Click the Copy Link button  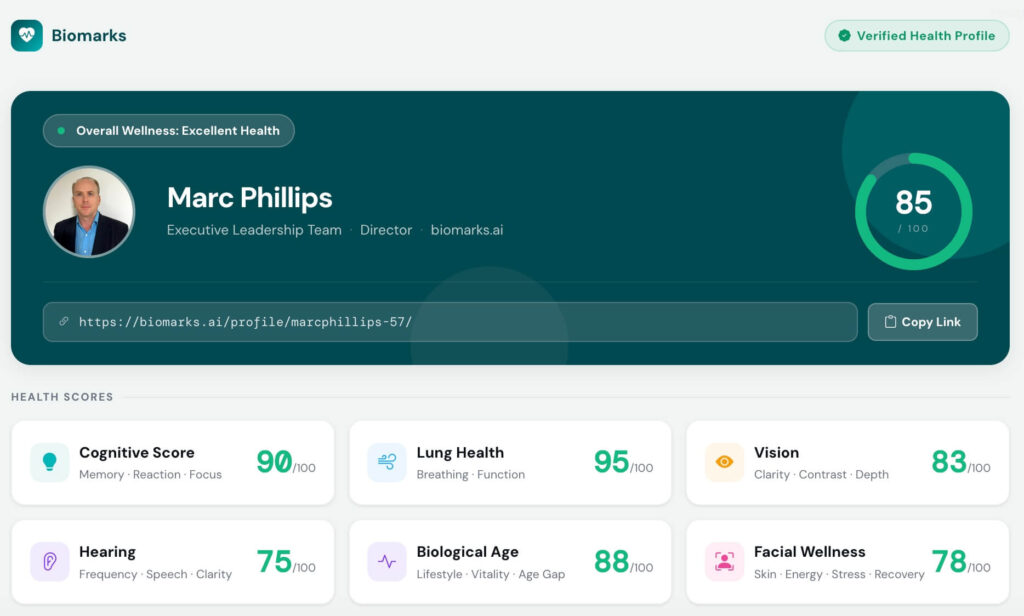[923, 322]
